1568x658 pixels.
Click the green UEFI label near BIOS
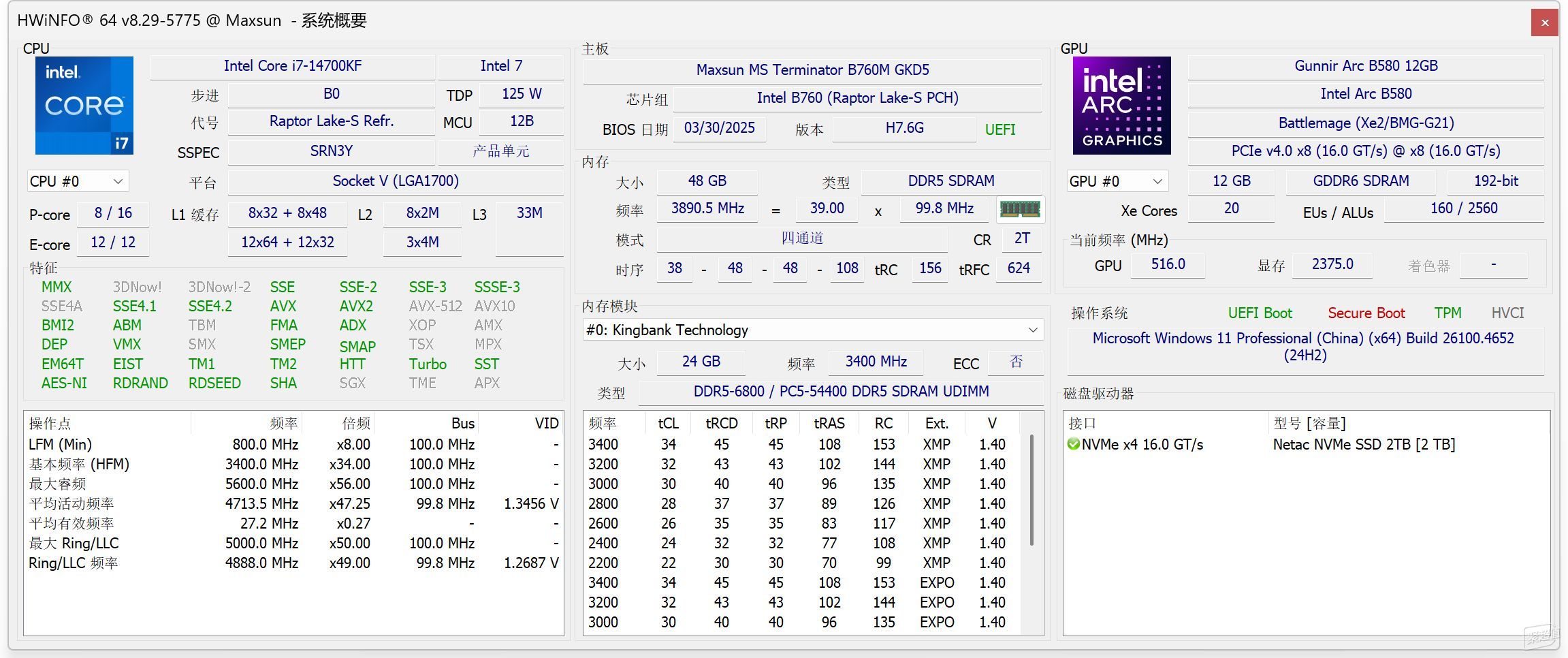[x=1000, y=129]
